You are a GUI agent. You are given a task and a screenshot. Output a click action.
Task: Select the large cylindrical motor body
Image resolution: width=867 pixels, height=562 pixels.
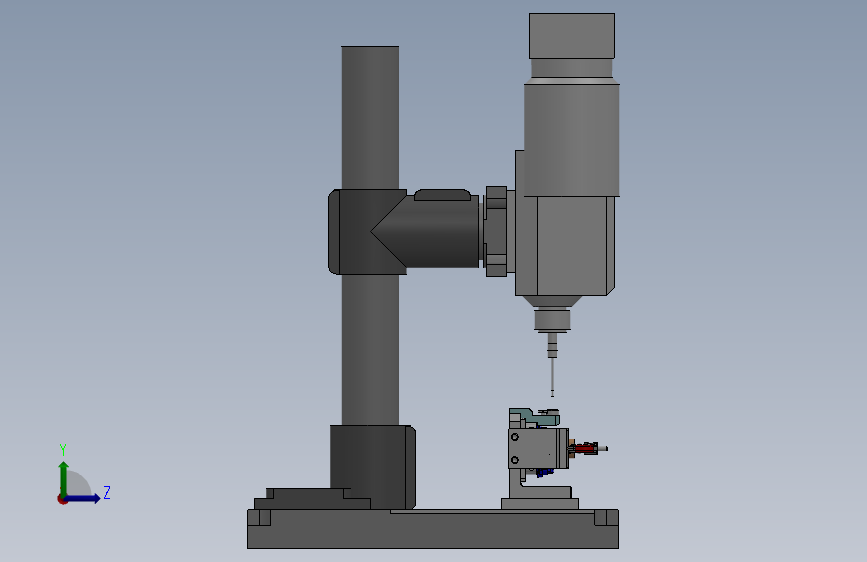click(x=572, y=138)
